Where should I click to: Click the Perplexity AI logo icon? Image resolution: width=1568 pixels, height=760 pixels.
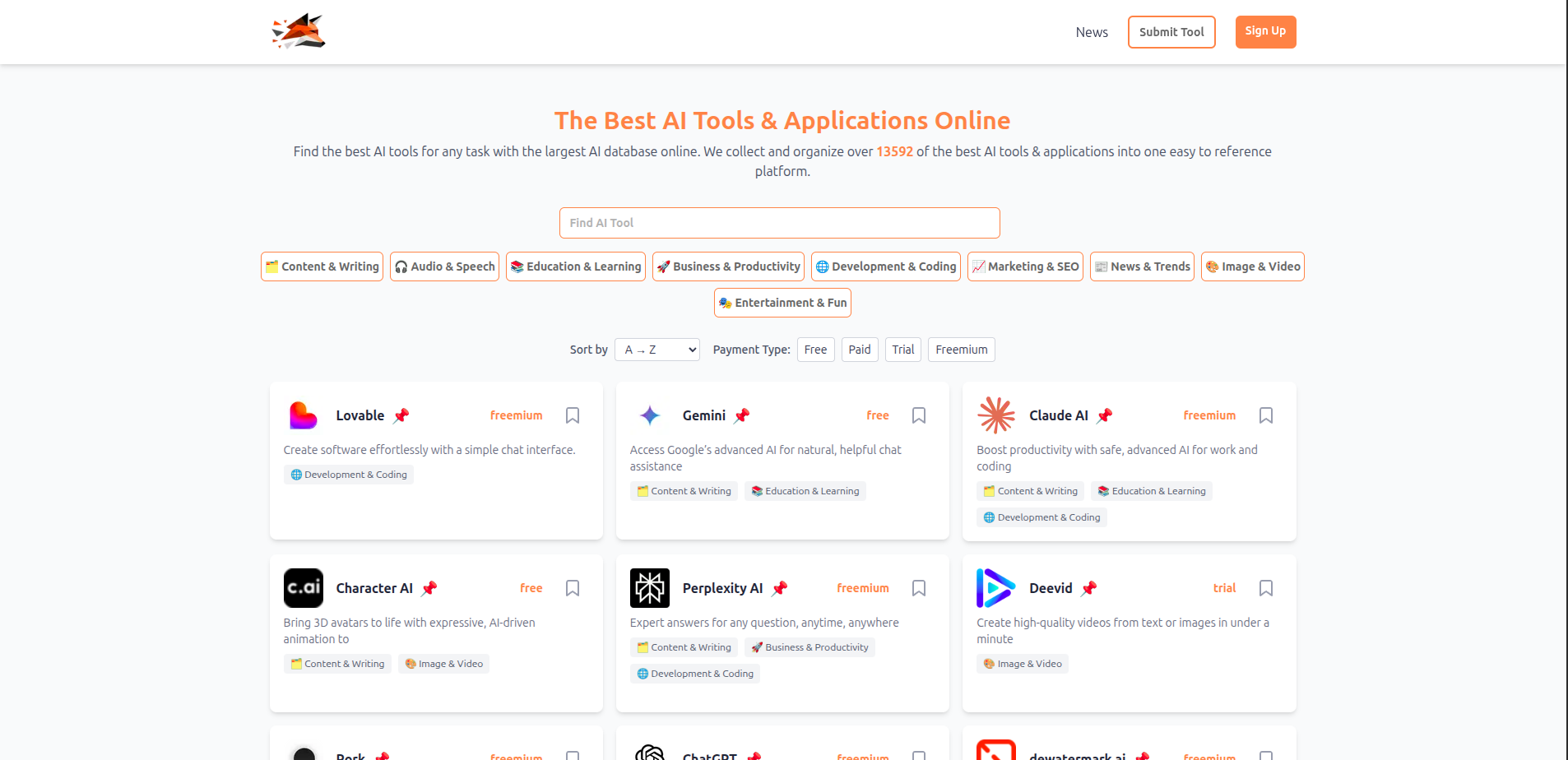[x=649, y=588]
